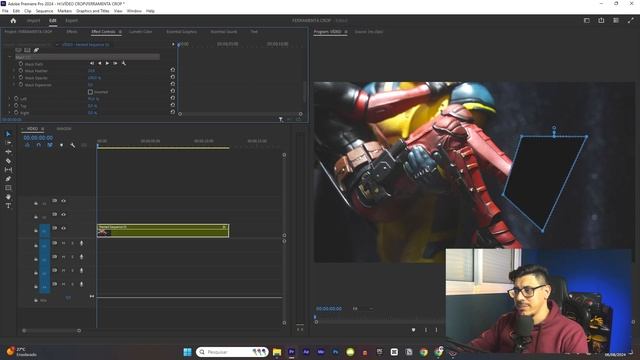Open mask tracking methods wrench
The image size is (640, 360).
click(x=124, y=64)
